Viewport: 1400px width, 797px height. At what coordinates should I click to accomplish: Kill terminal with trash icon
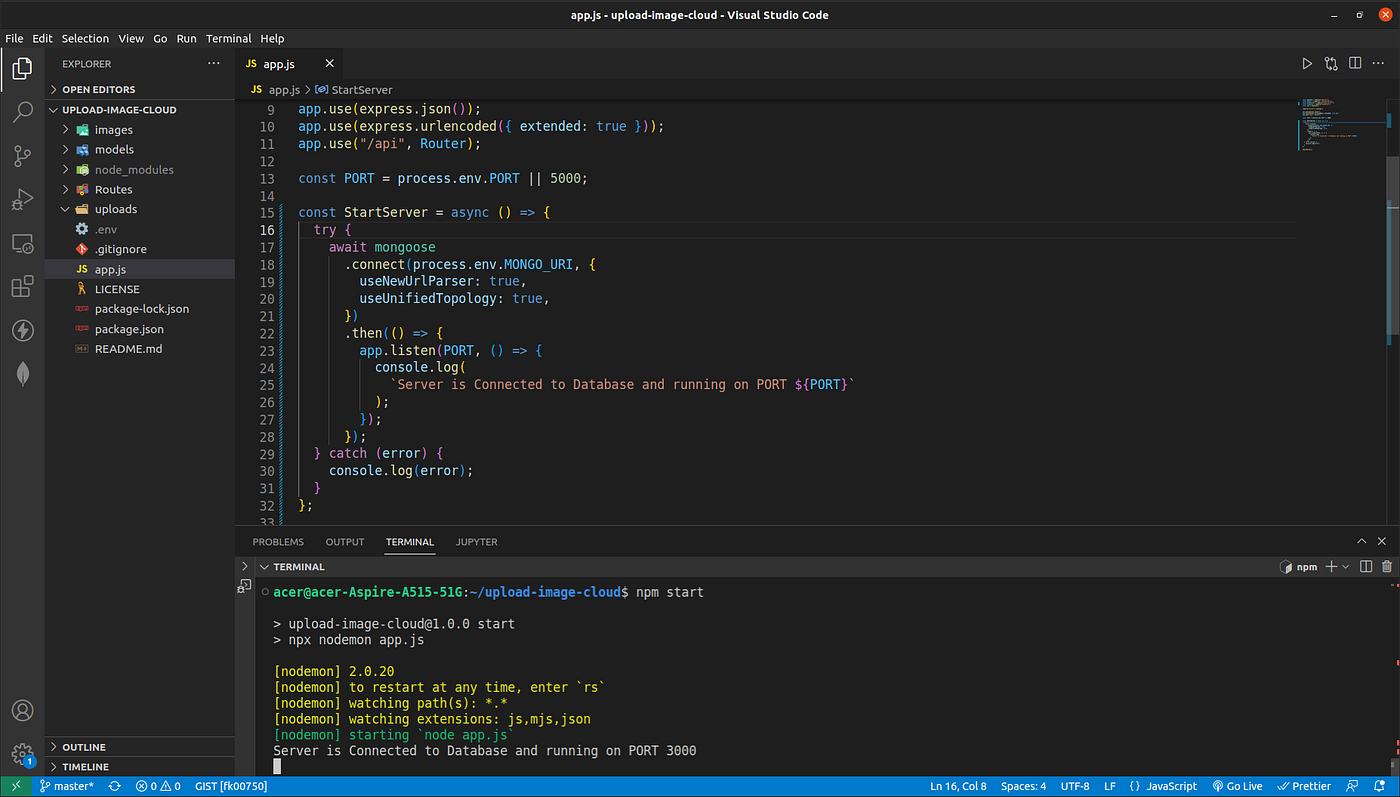click(1386, 567)
